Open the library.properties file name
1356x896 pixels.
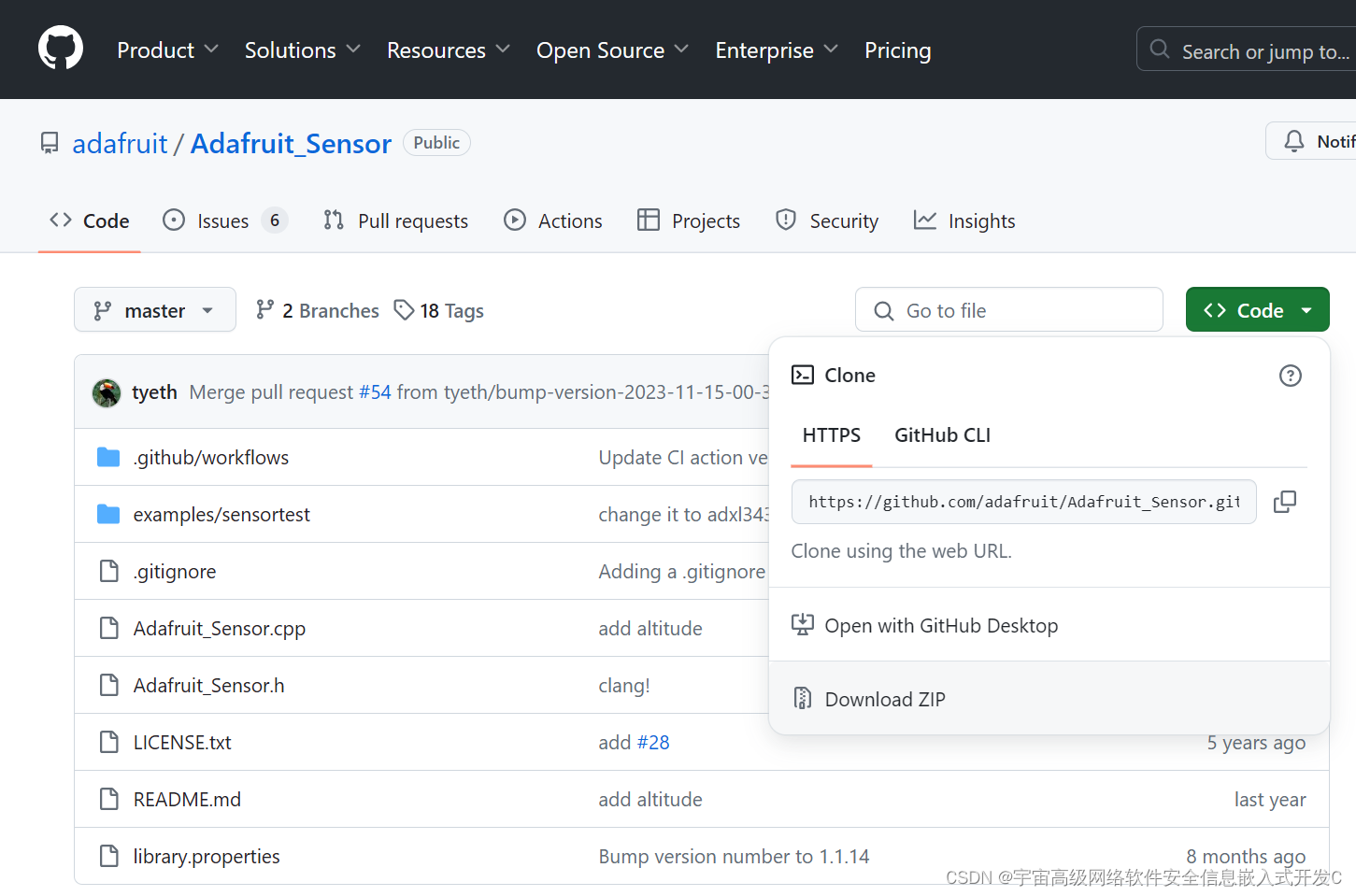click(207, 856)
